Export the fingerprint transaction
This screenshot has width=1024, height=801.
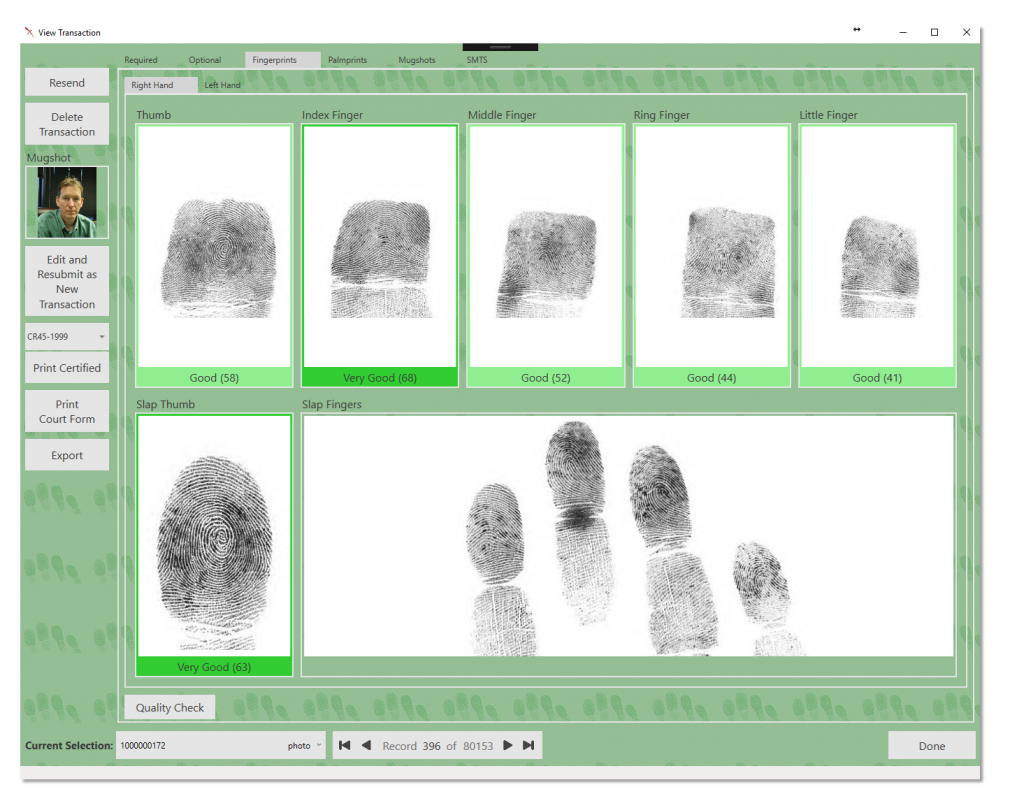pyautogui.click(x=66, y=455)
